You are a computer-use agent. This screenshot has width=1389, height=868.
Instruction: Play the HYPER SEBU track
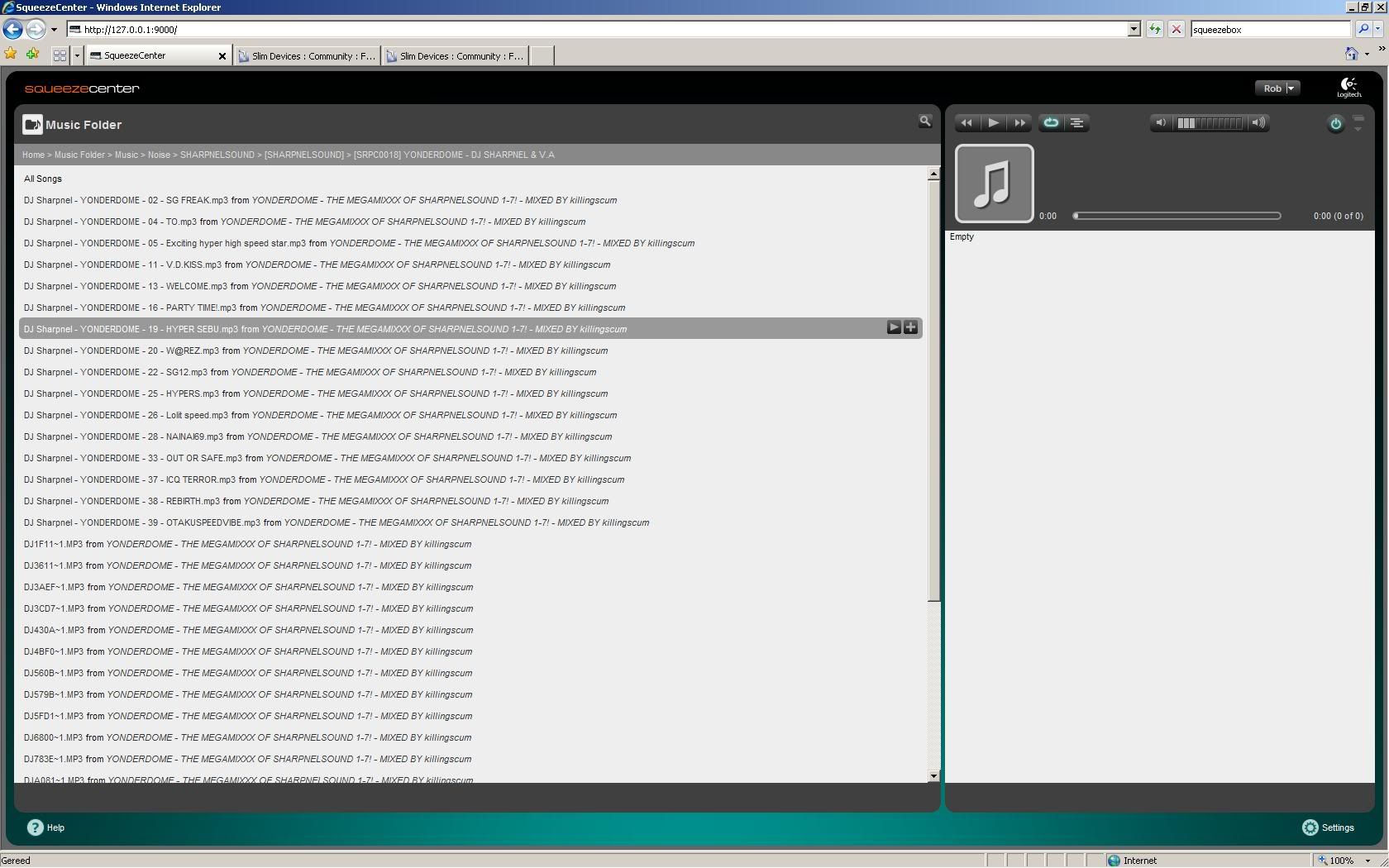point(894,327)
